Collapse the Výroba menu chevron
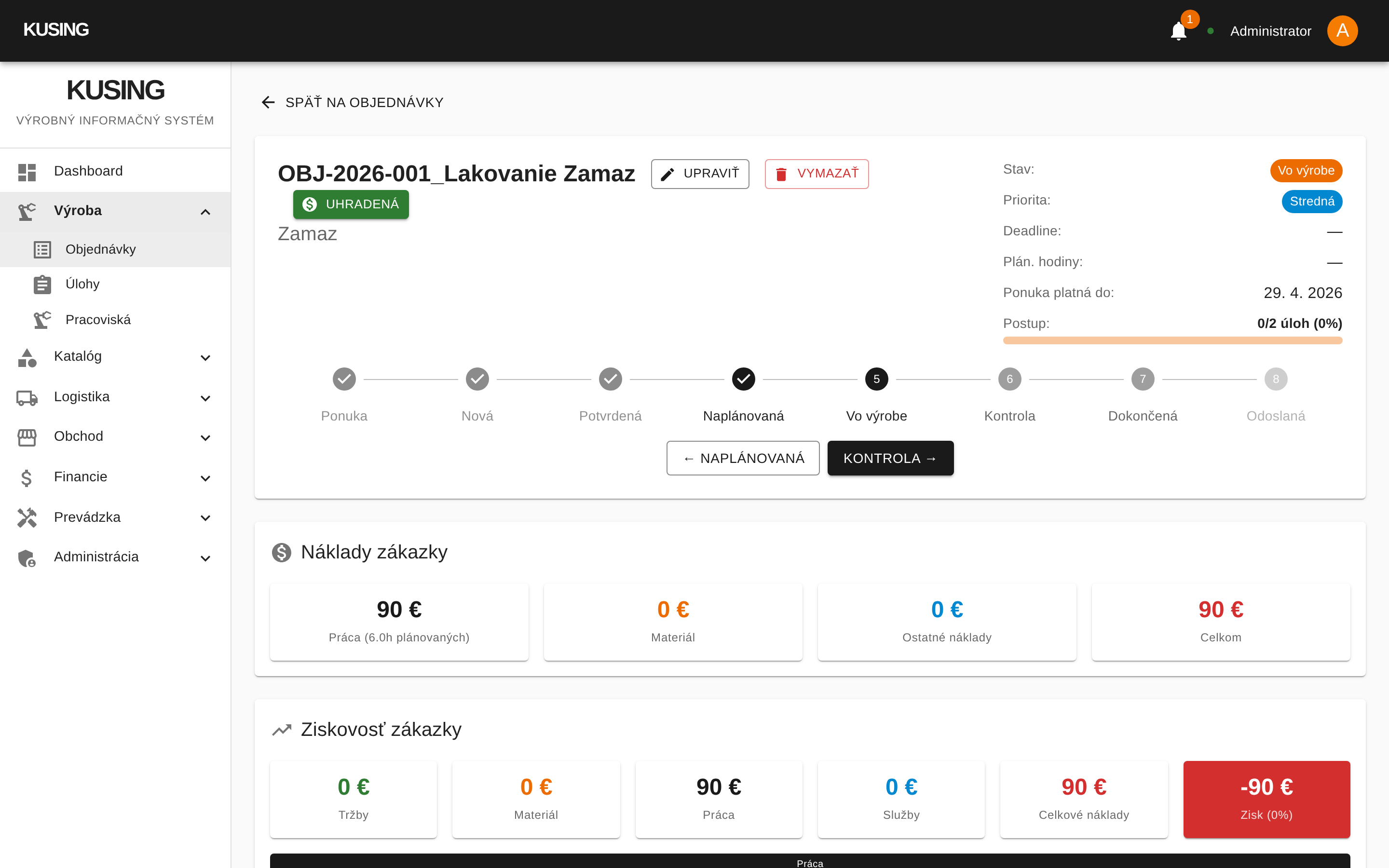This screenshot has width=1389, height=868. (x=205, y=212)
